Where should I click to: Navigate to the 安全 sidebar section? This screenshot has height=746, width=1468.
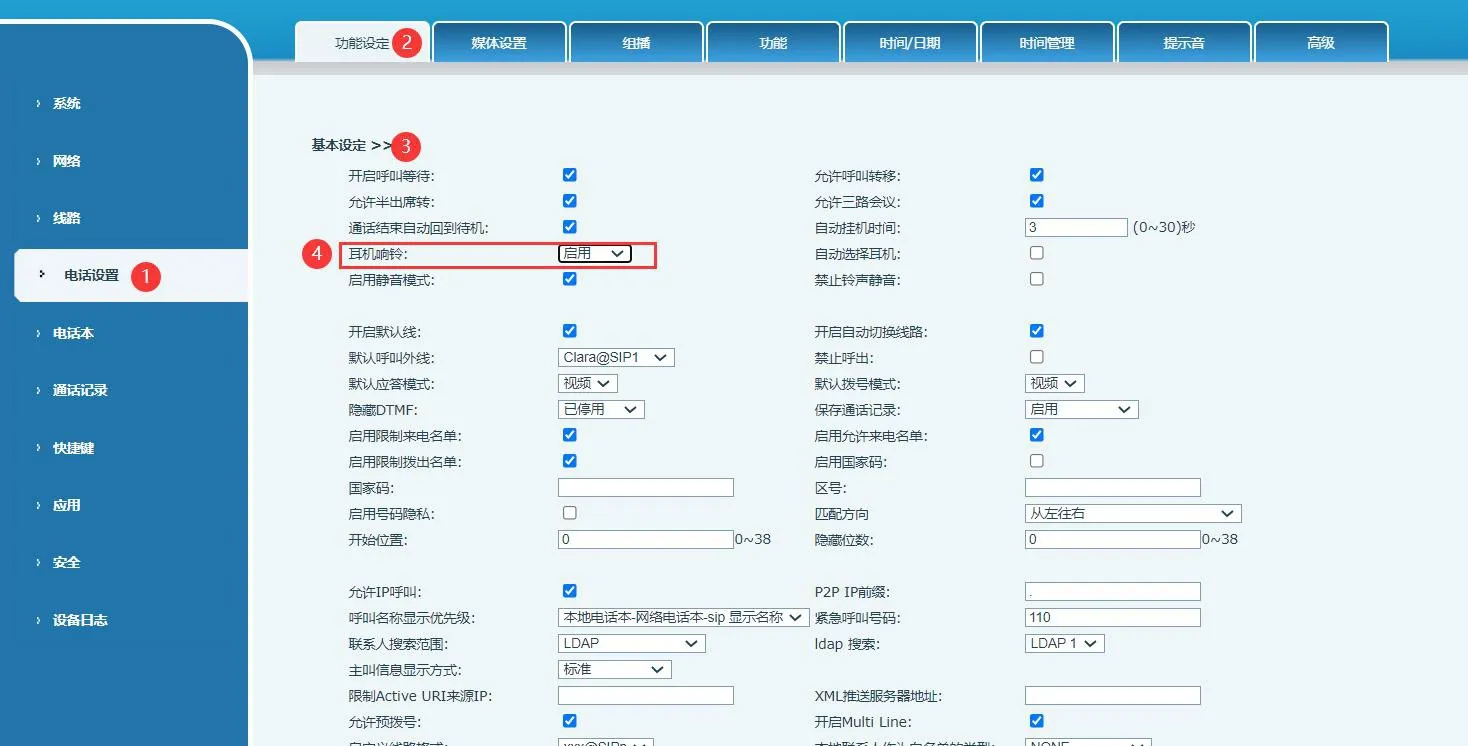[64, 562]
